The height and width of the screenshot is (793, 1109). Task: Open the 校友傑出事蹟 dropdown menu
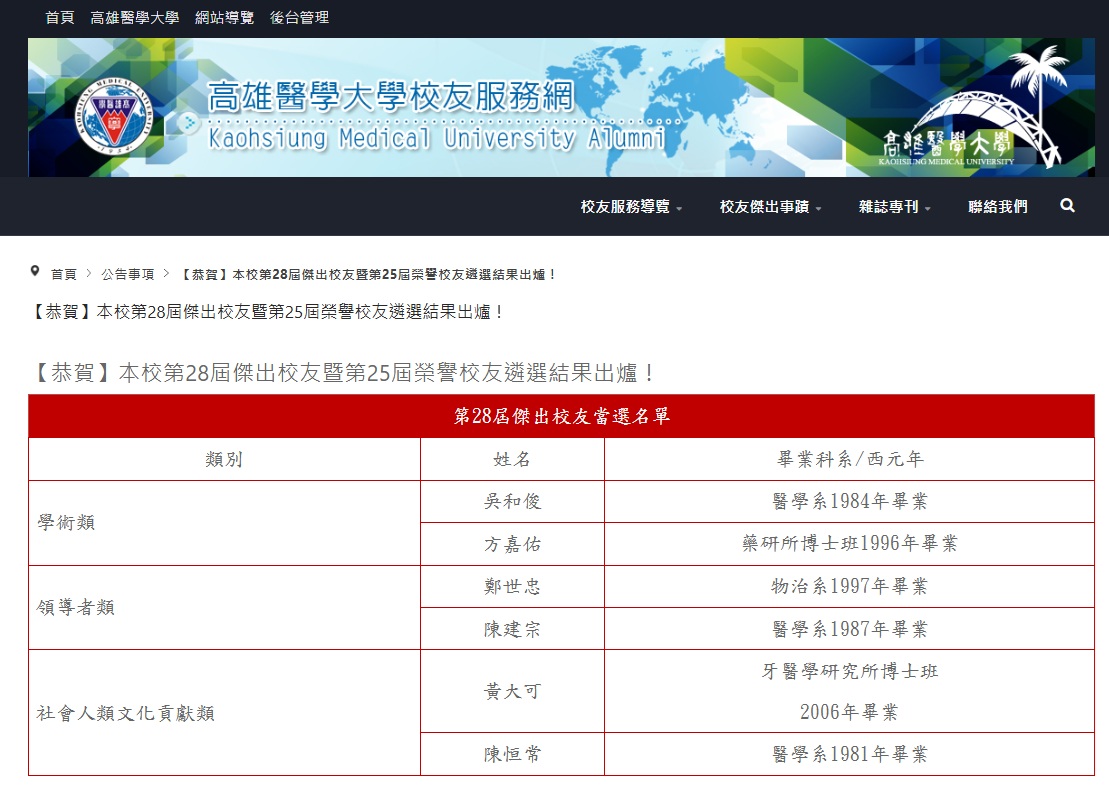click(770, 207)
